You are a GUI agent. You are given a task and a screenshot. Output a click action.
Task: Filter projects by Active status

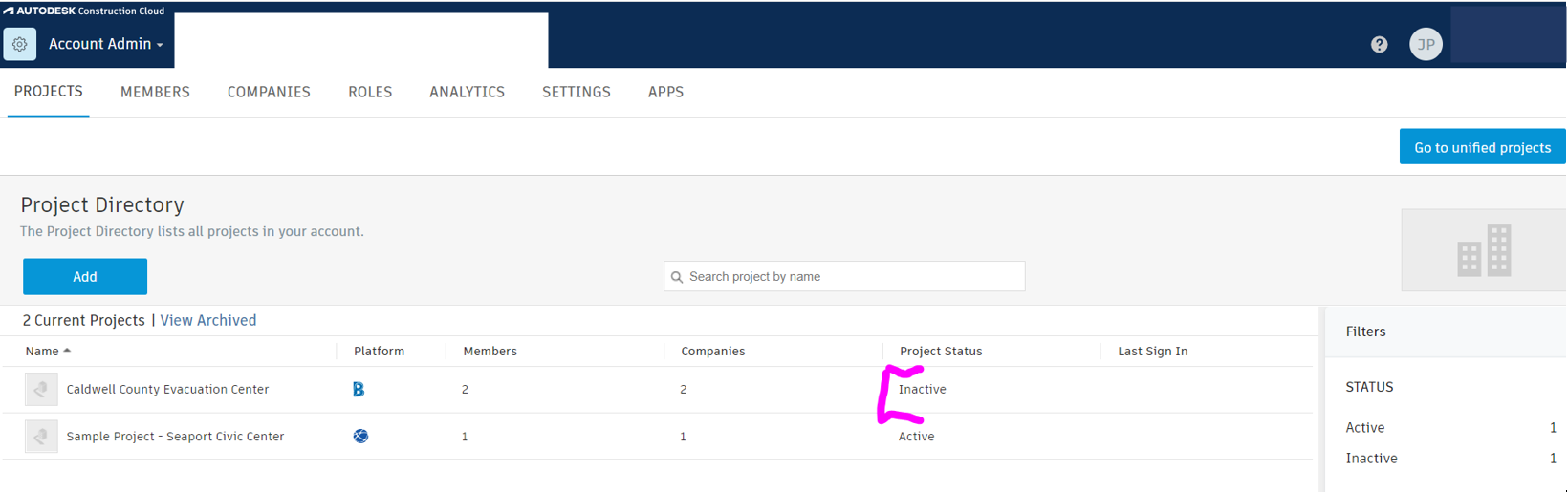click(x=1365, y=427)
